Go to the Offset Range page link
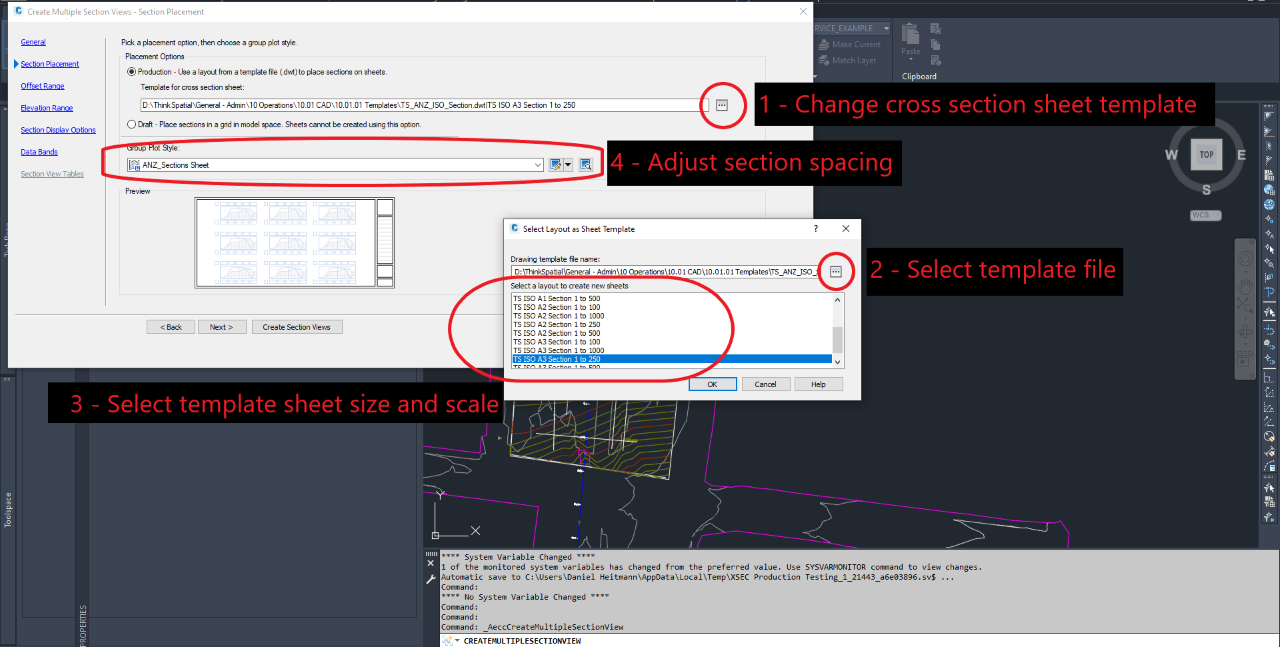This screenshot has height=647, width=1280. (x=42, y=86)
